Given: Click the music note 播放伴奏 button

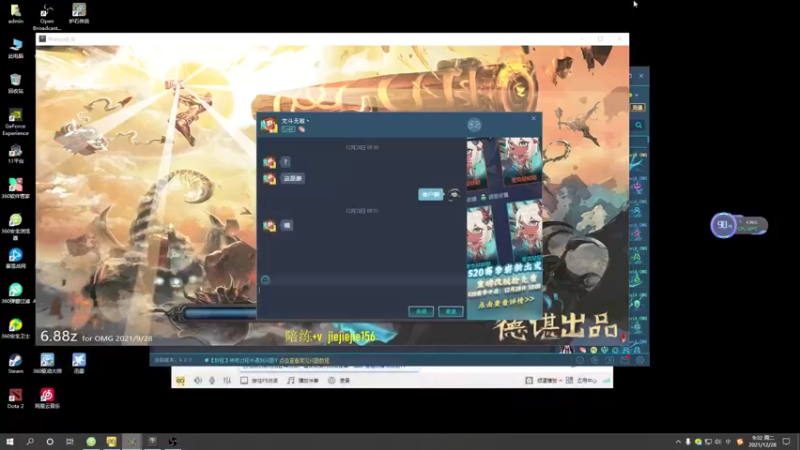Looking at the screenshot, I should coord(303,381).
